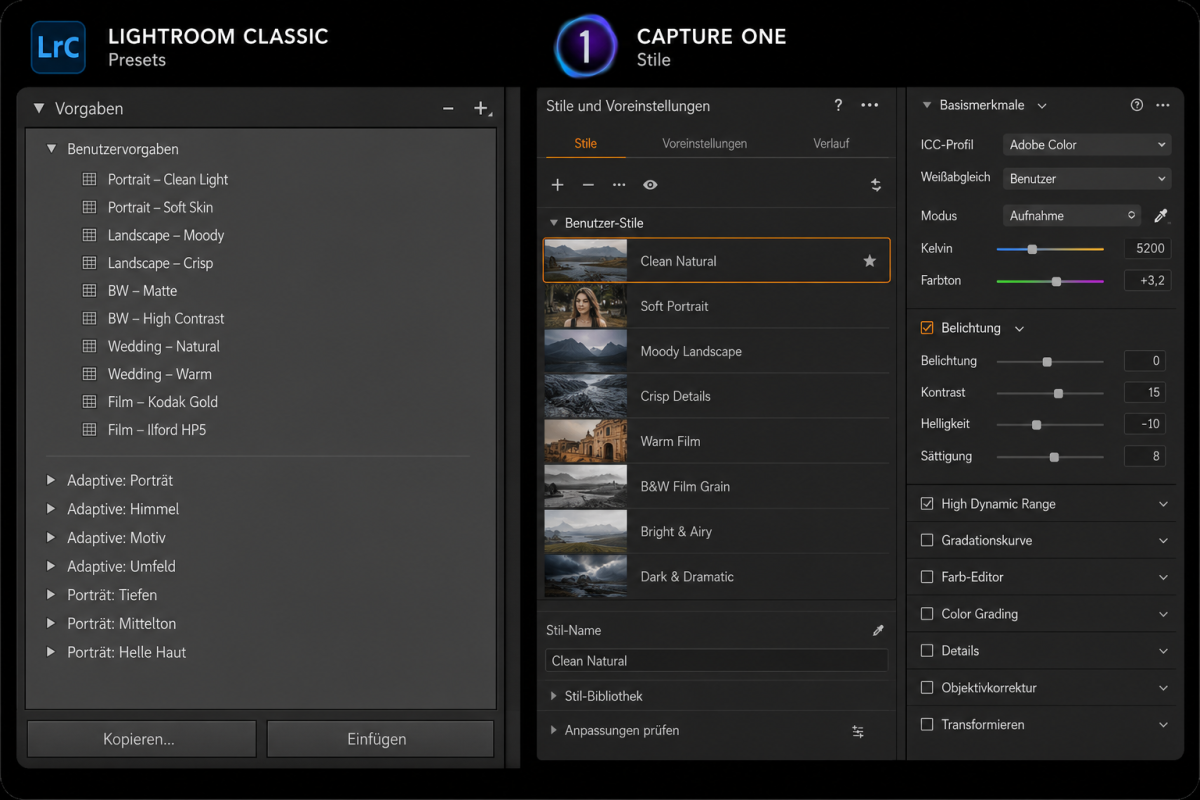The image size is (1200, 800).
Task: Click preset grid icon for Wedding – Warm
Action: click(x=89, y=374)
